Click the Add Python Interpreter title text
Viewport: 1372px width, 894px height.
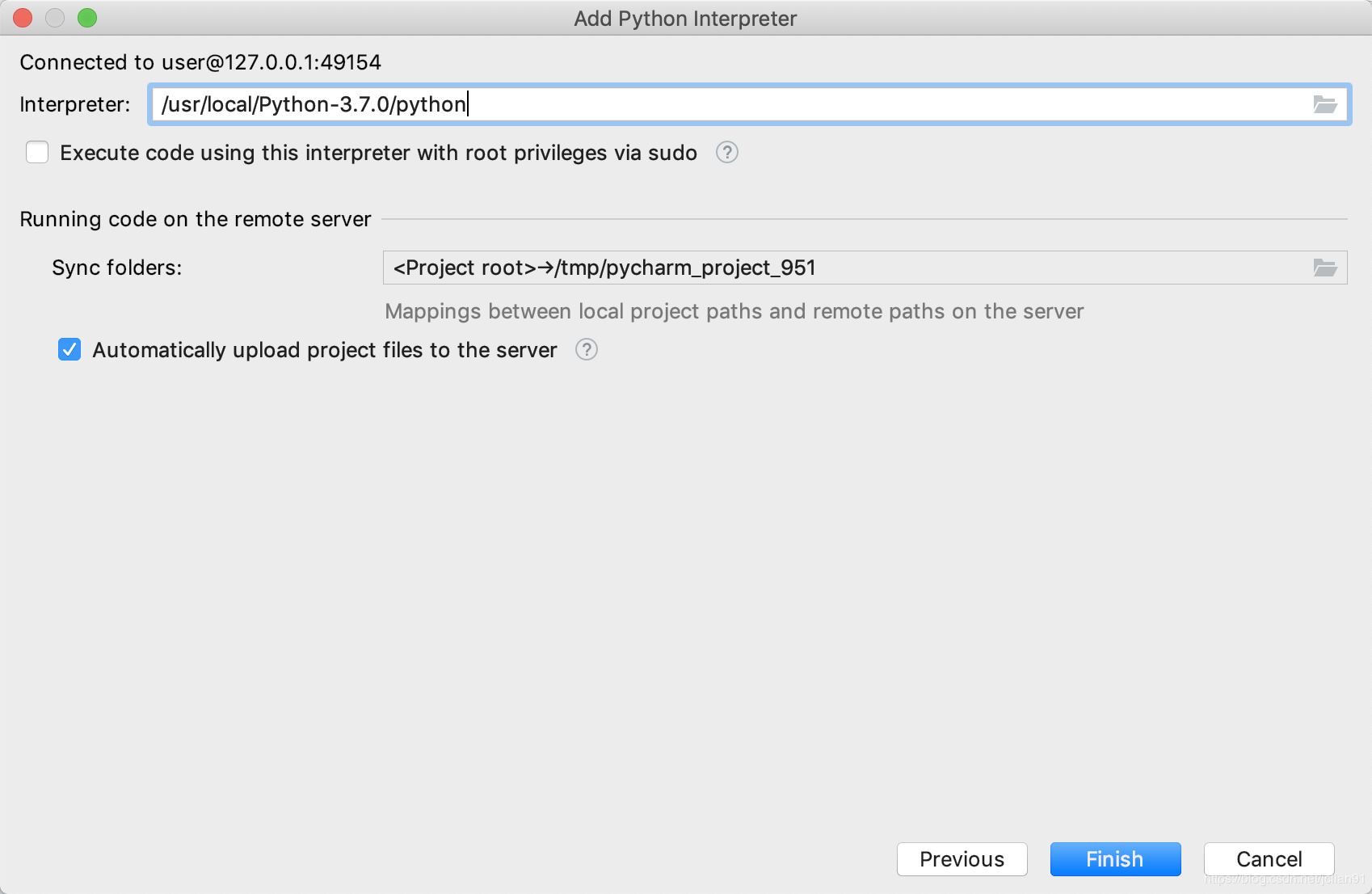tap(685, 19)
